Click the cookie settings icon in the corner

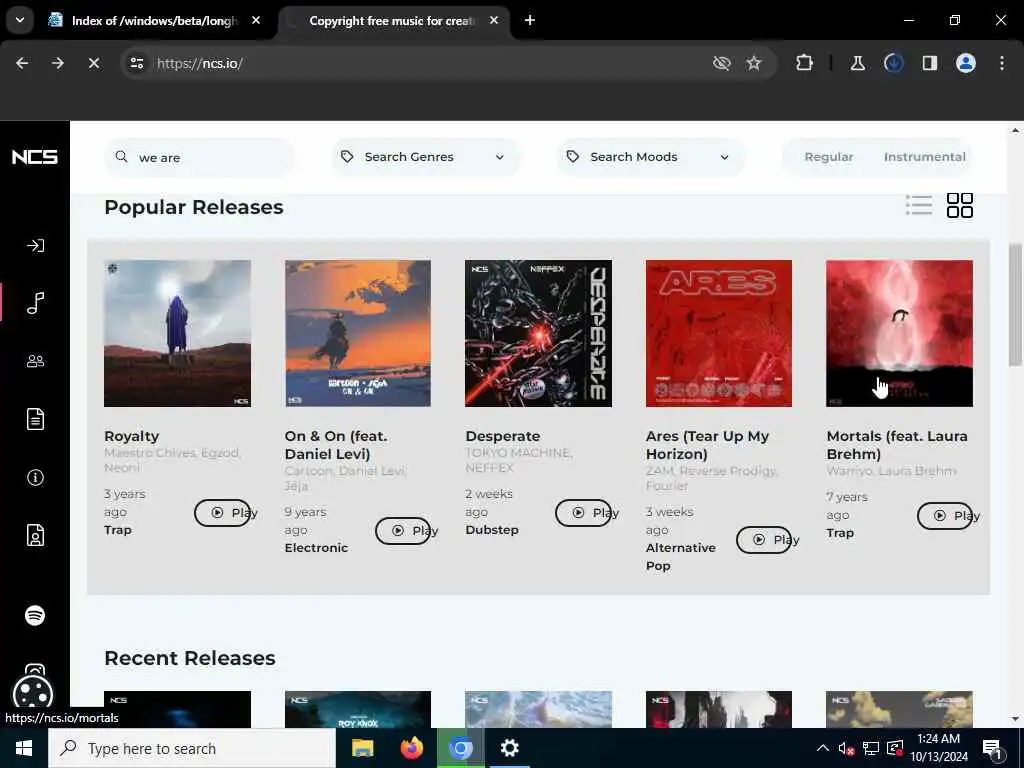tap(33, 693)
